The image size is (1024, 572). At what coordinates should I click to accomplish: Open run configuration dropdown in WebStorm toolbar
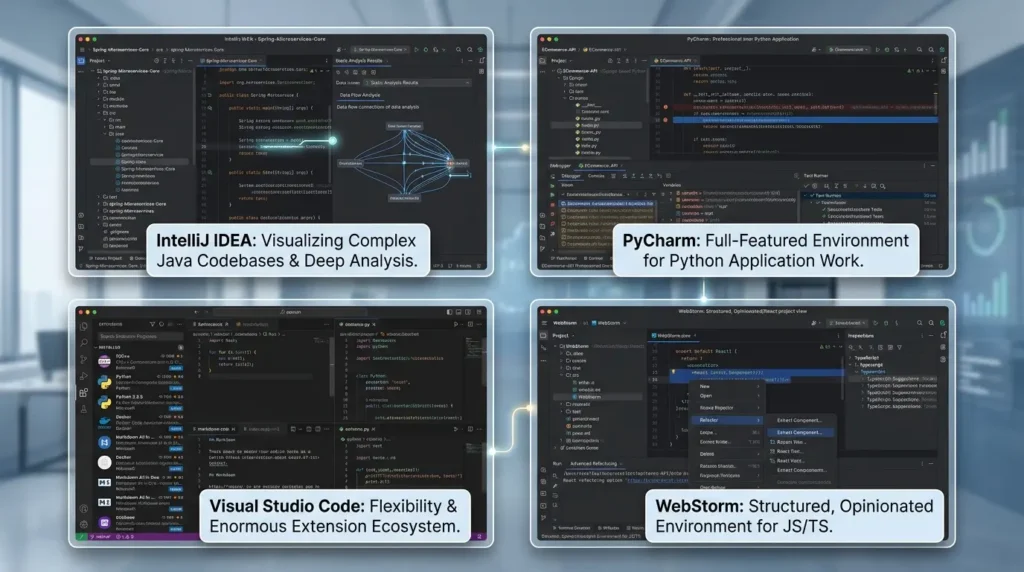848,323
